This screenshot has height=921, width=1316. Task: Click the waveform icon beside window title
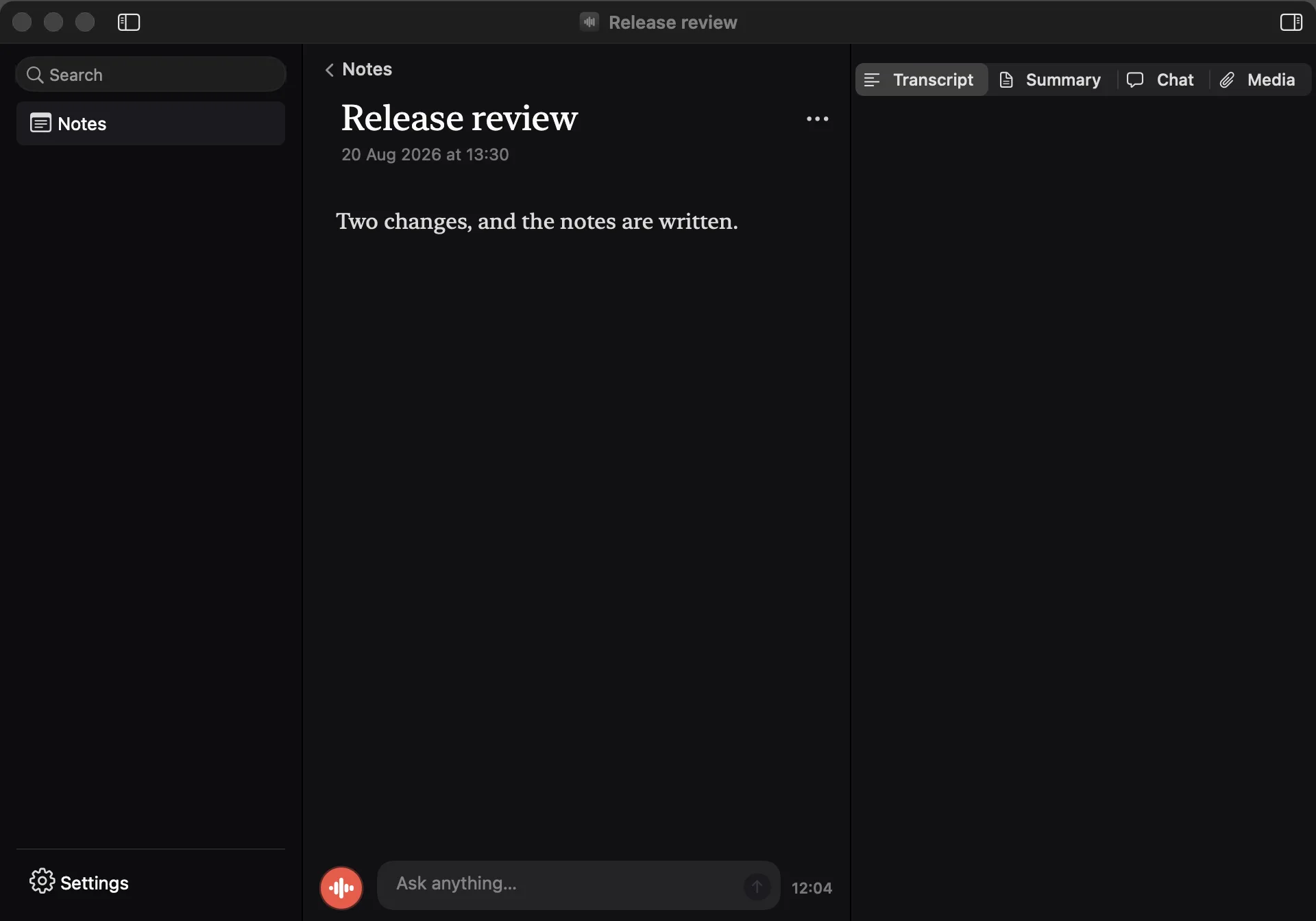[589, 22]
